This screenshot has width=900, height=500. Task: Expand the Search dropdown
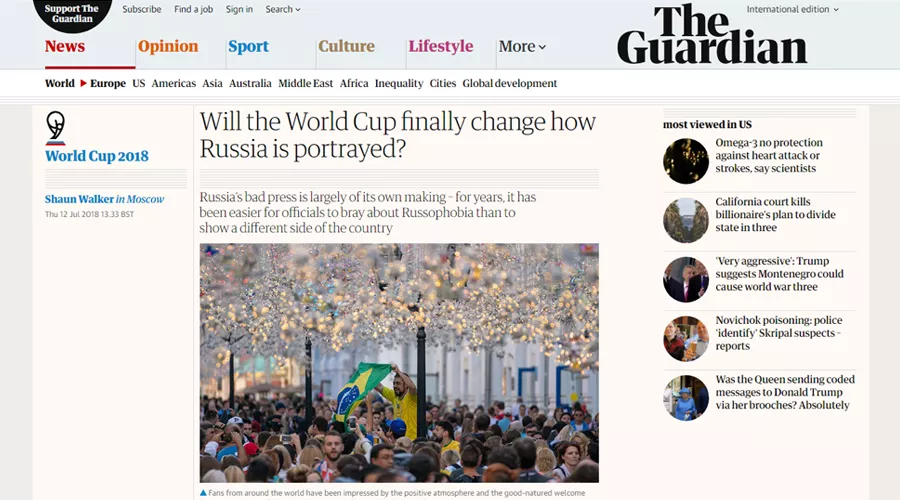click(x=282, y=9)
